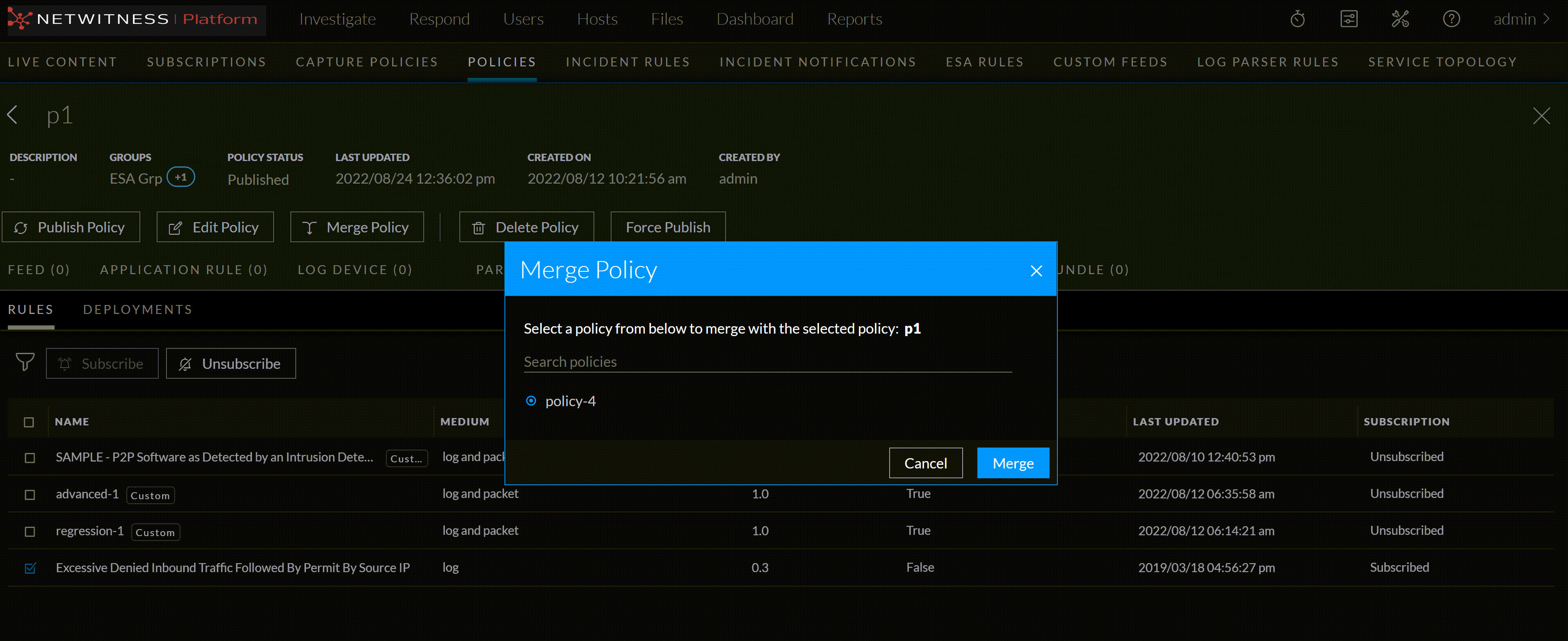Image resolution: width=1568 pixels, height=641 pixels.
Task: Click Cancel in the Merge Policy dialog
Action: click(925, 464)
